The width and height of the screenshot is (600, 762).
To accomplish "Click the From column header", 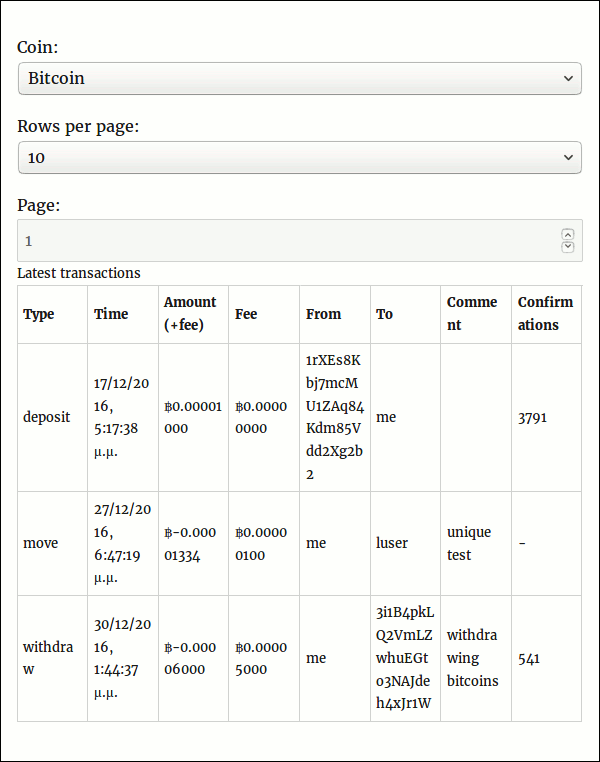I will (324, 314).
